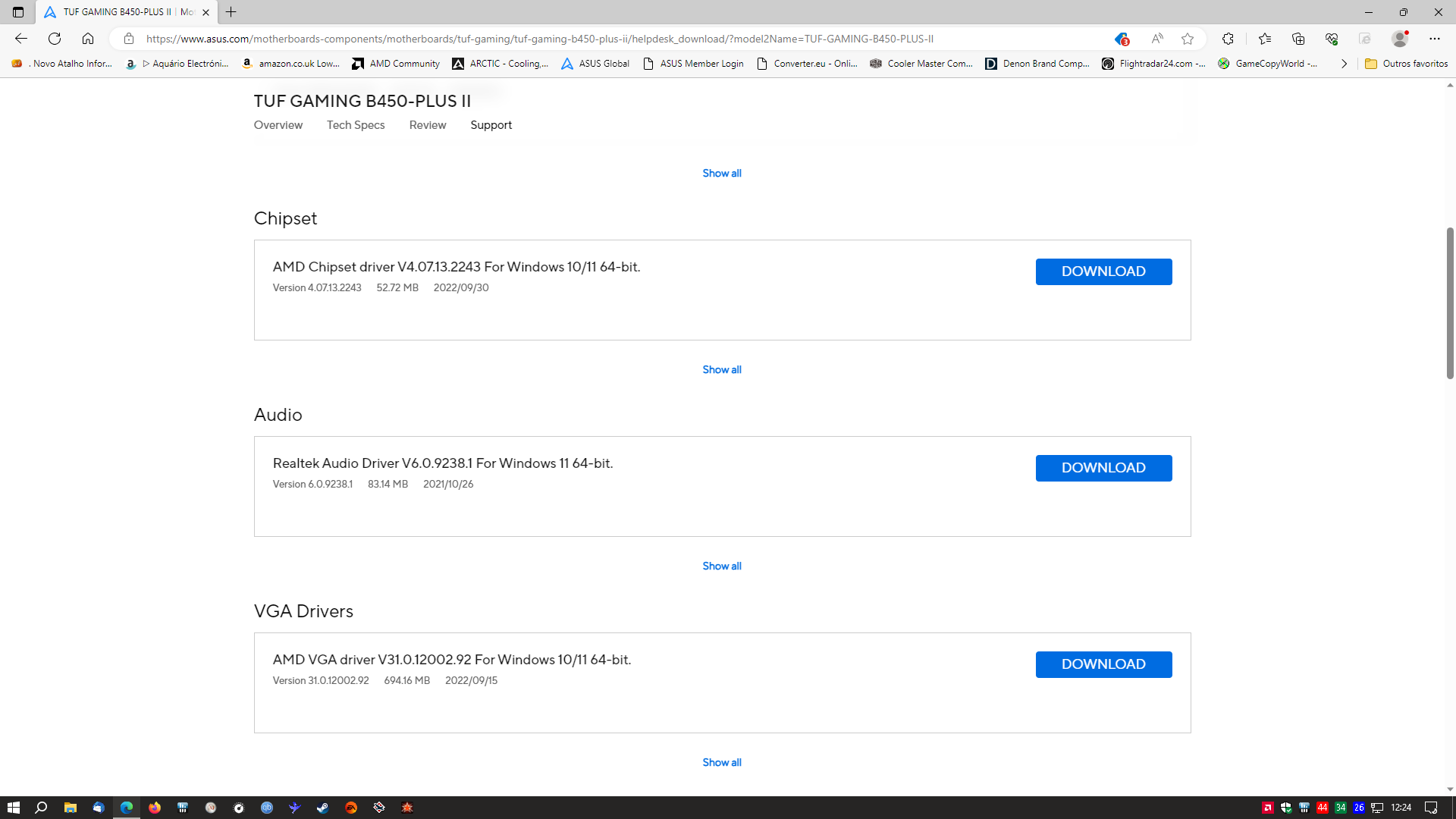Click Show all above the Chipset section

click(722, 173)
